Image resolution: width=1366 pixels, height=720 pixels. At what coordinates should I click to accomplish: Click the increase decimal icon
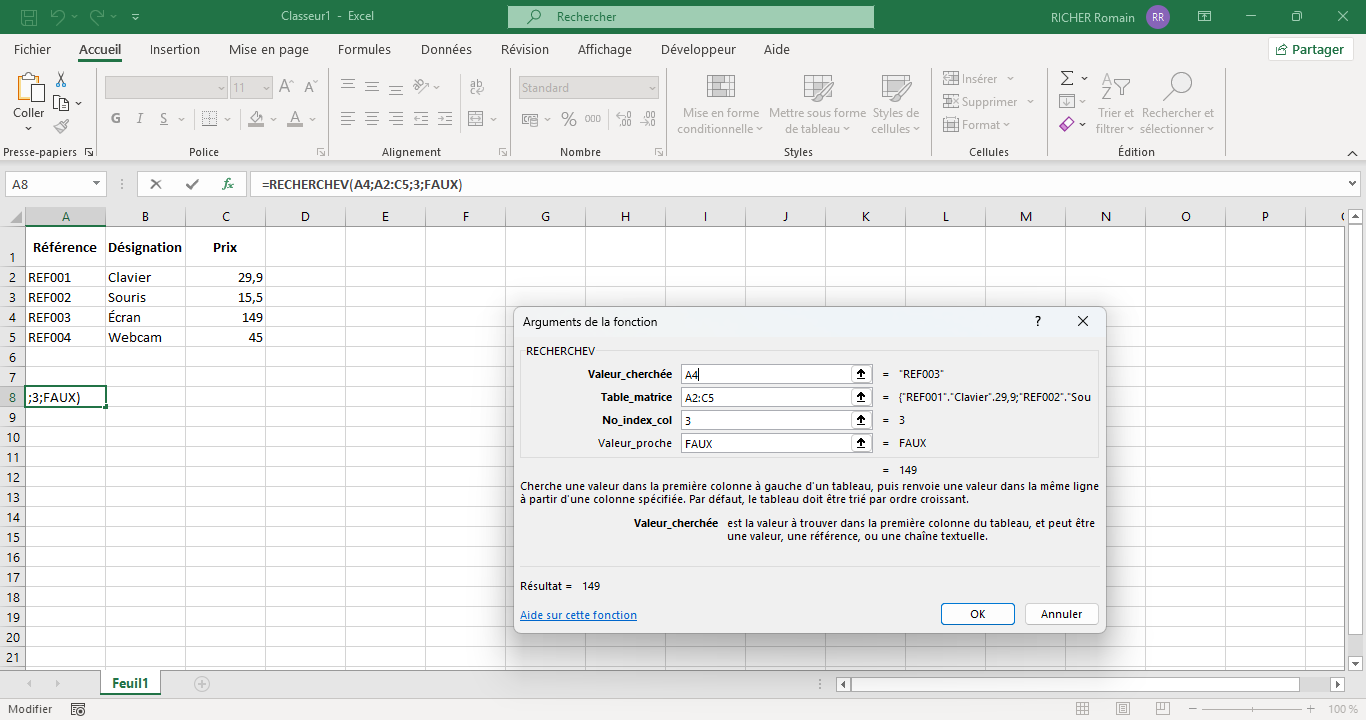[625, 119]
